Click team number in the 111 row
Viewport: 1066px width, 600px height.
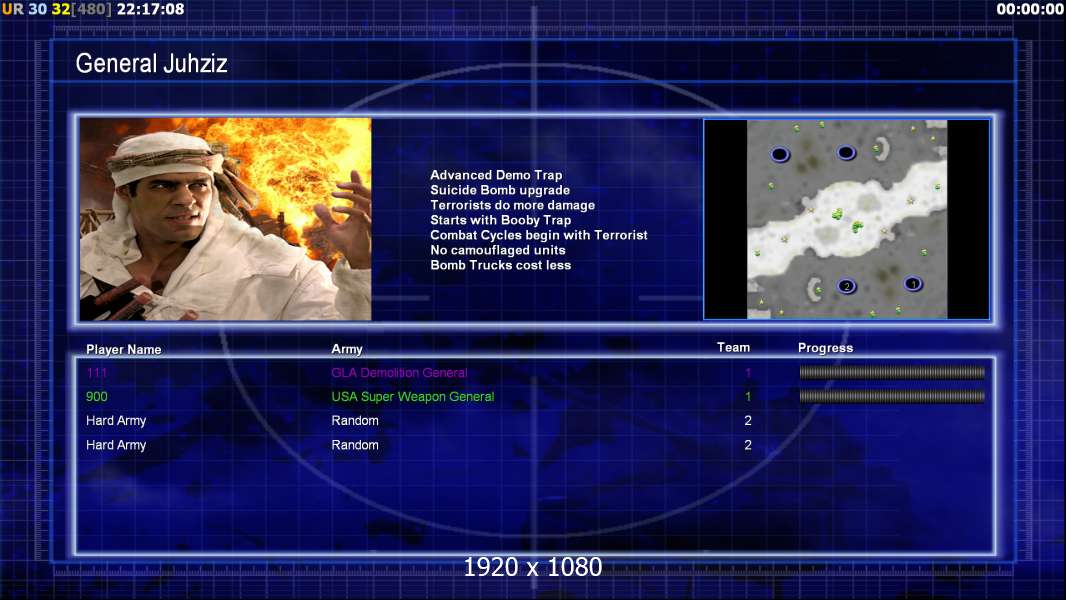click(x=748, y=372)
